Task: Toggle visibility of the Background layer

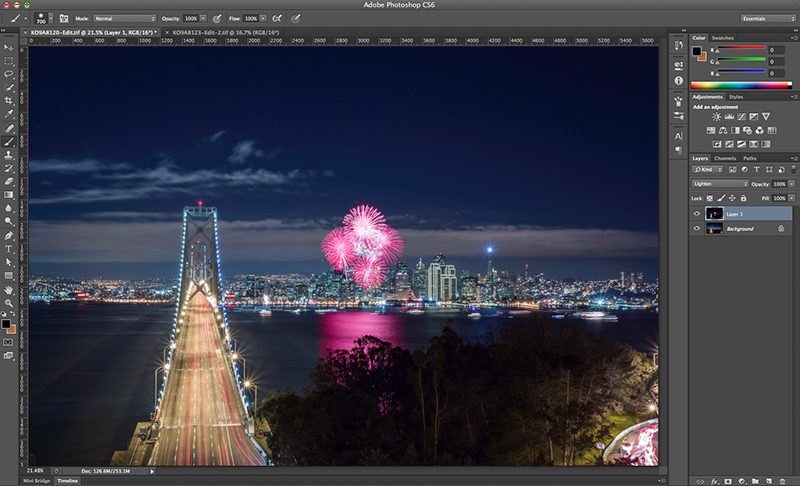Action: click(x=697, y=229)
